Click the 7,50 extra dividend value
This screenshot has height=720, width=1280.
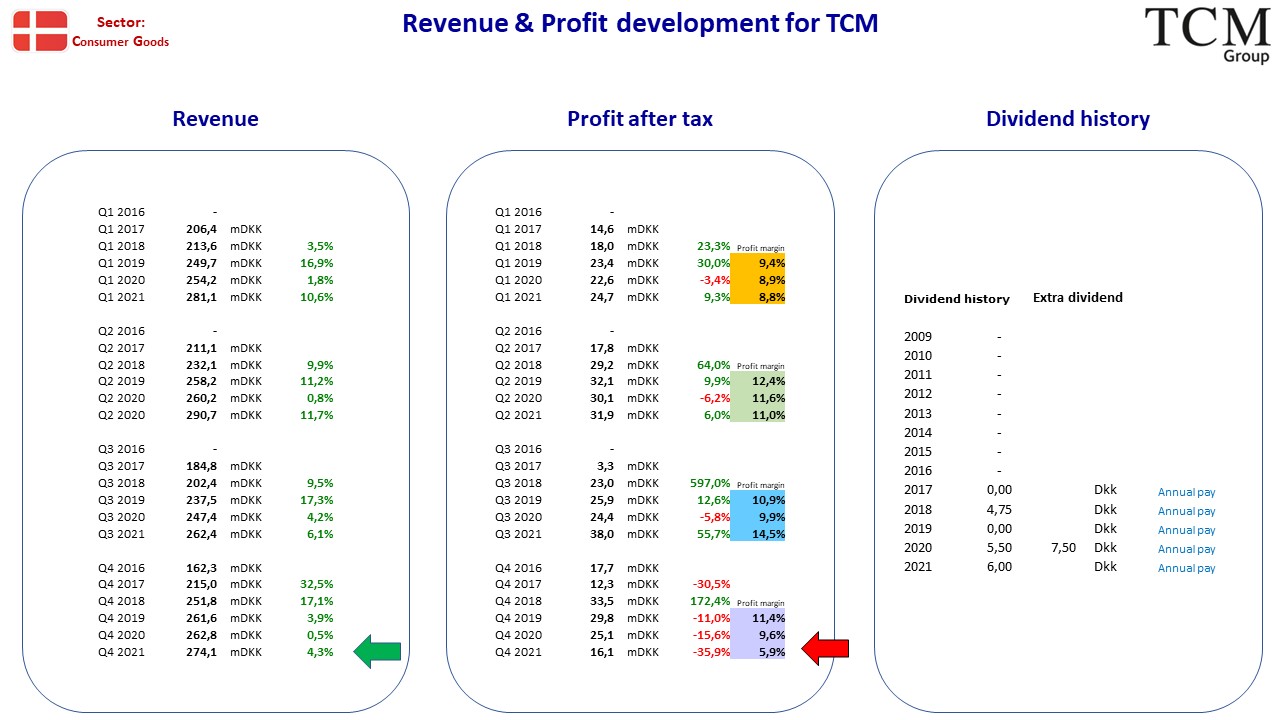(x=1064, y=548)
